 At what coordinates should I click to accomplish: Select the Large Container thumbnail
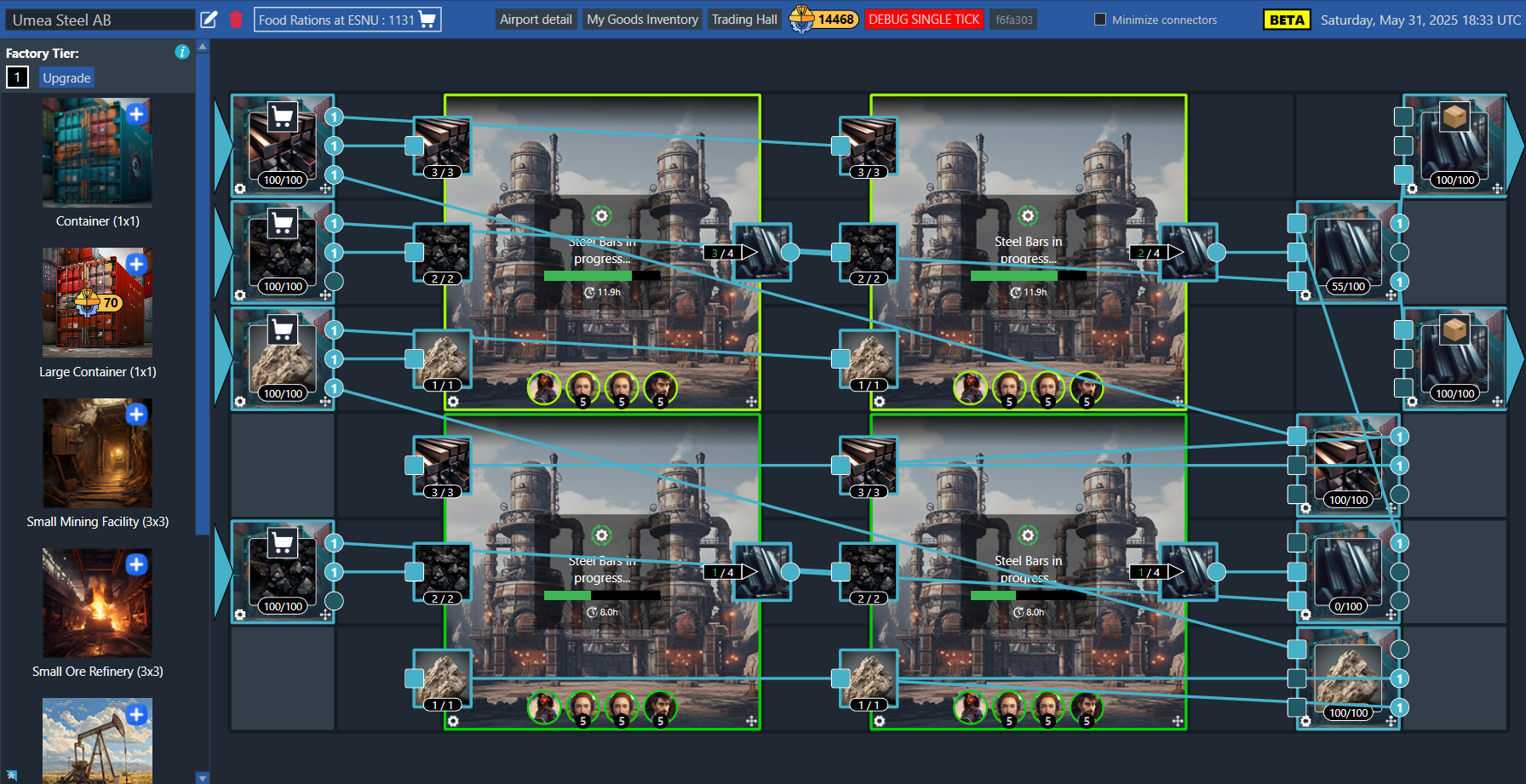(x=97, y=302)
